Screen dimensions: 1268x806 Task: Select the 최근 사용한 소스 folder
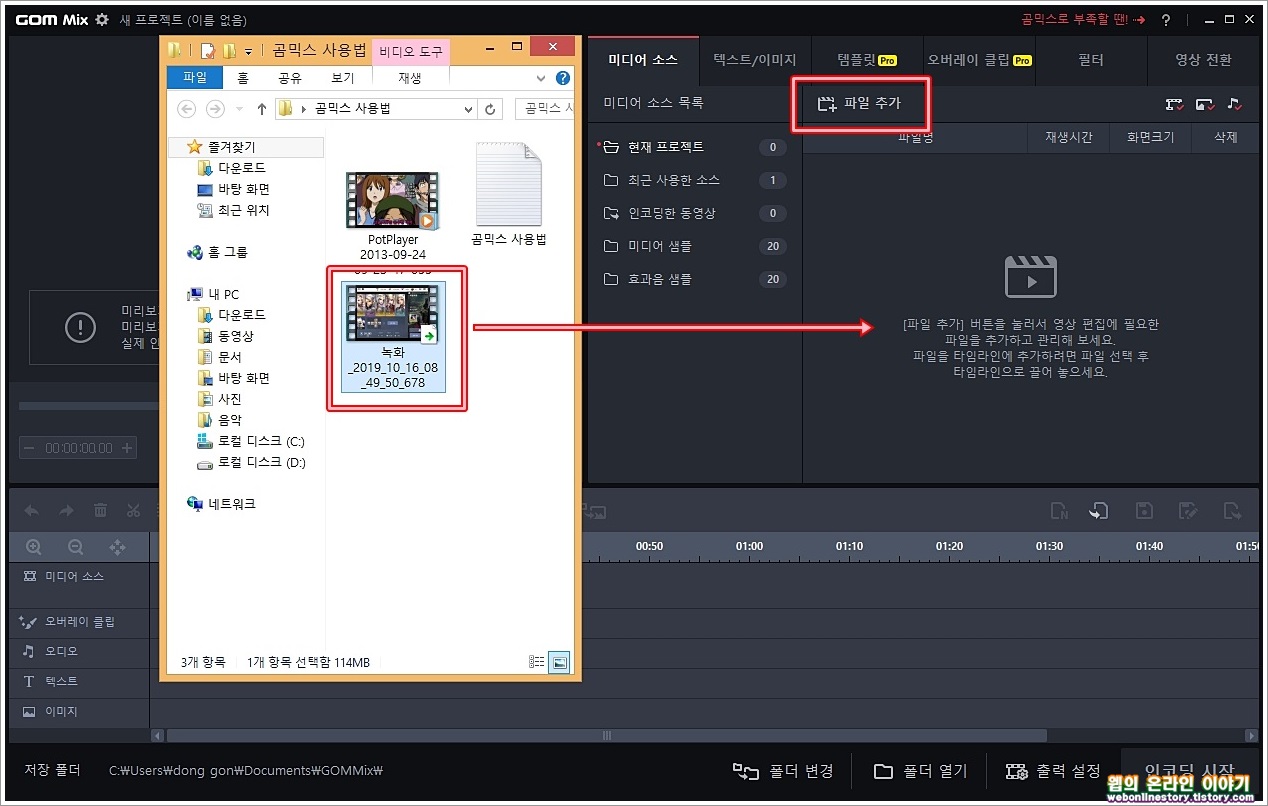(694, 180)
